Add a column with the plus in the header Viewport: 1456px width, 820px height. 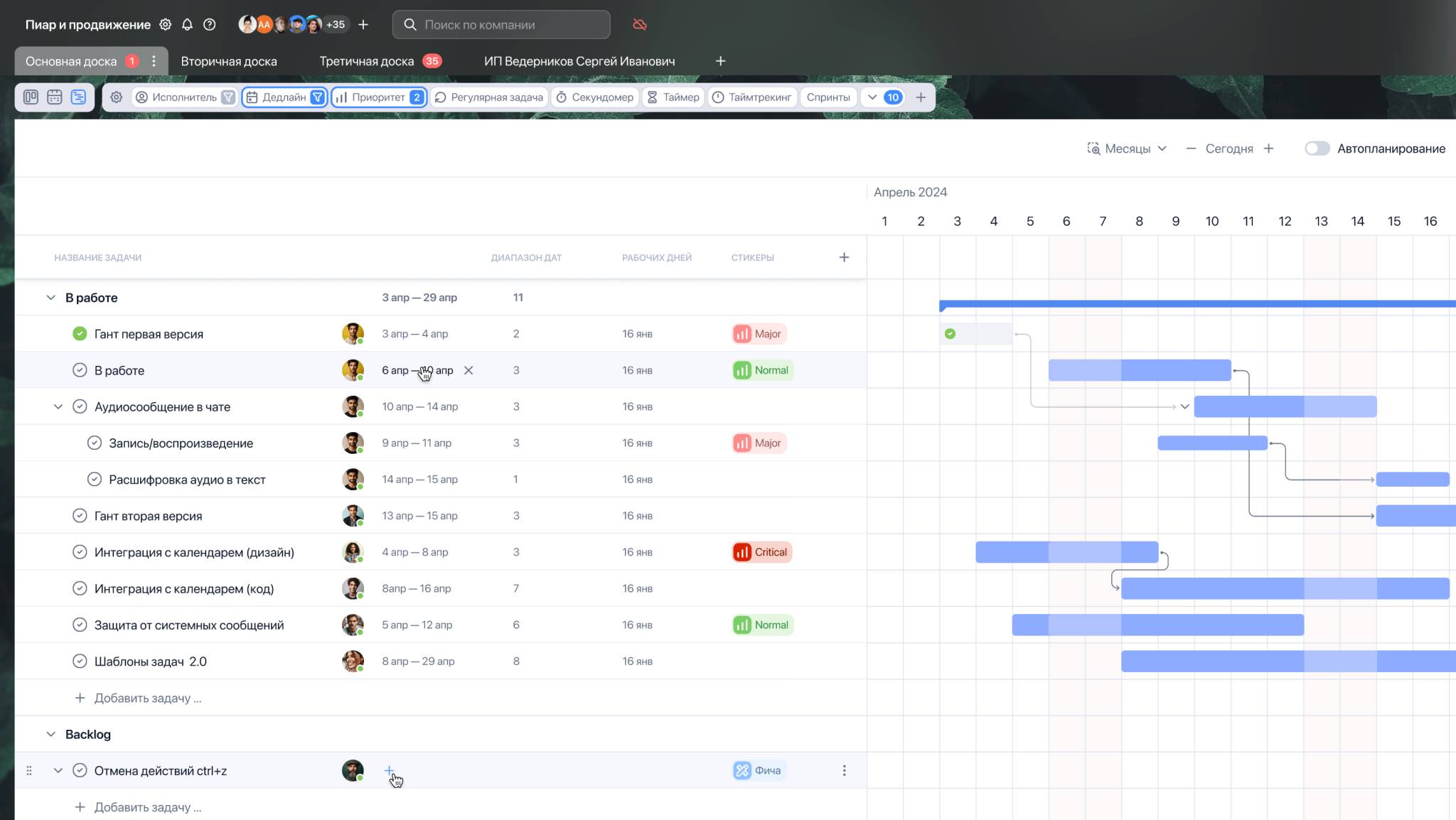(844, 257)
